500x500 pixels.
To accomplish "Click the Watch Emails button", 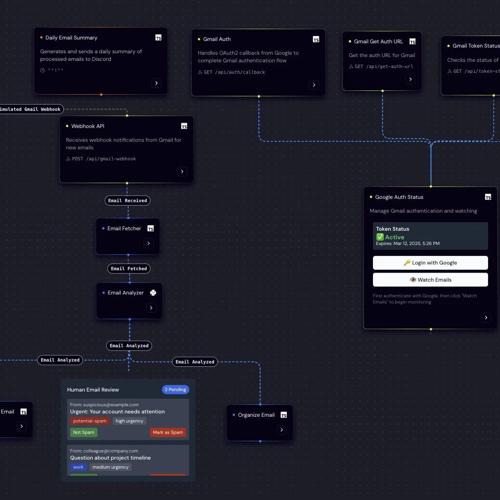I will point(430,280).
